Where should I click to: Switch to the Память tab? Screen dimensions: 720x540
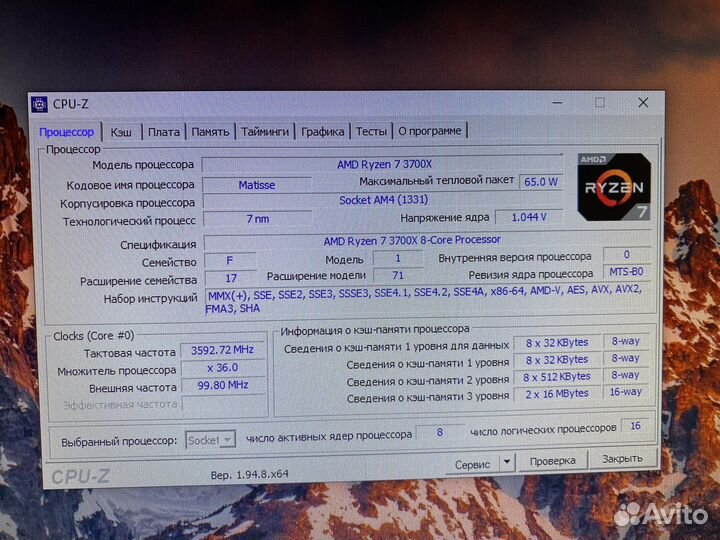coord(210,132)
